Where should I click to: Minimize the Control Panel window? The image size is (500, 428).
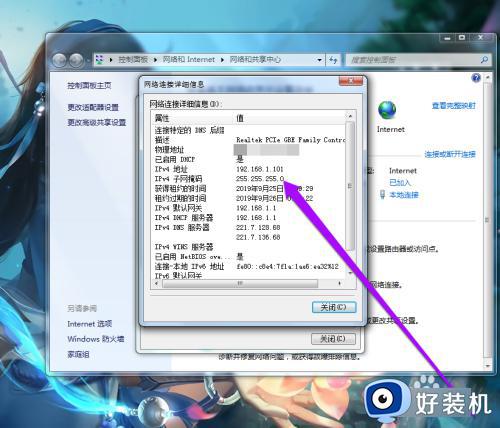447,38
